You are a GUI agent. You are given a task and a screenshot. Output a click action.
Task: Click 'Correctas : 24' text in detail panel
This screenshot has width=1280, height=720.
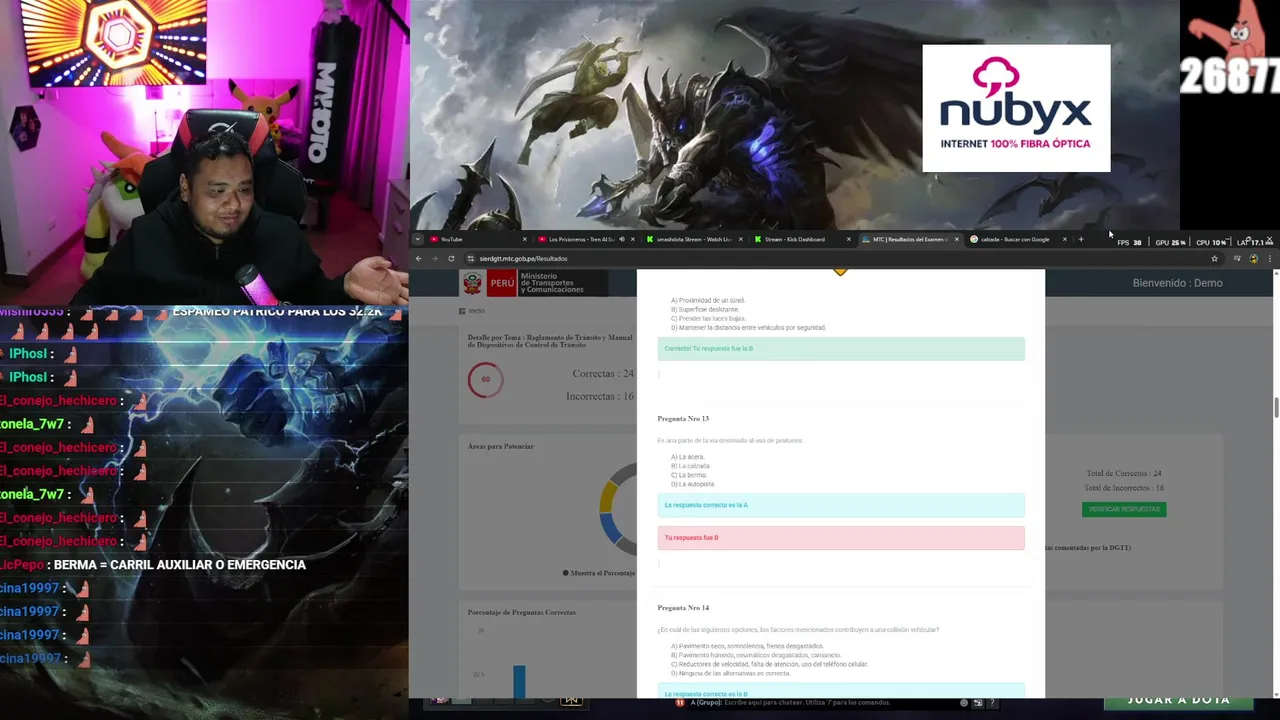603,374
